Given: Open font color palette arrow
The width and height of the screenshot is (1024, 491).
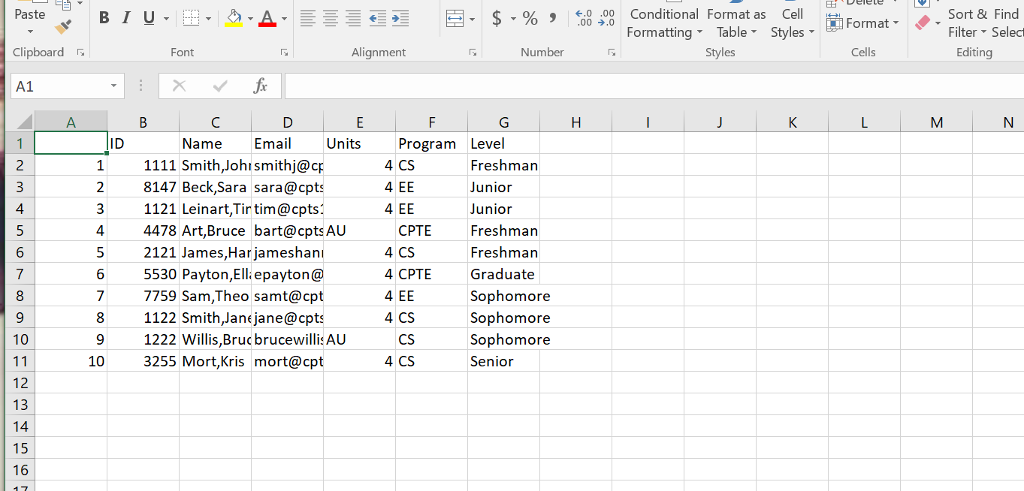Looking at the screenshot, I should tap(285, 19).
